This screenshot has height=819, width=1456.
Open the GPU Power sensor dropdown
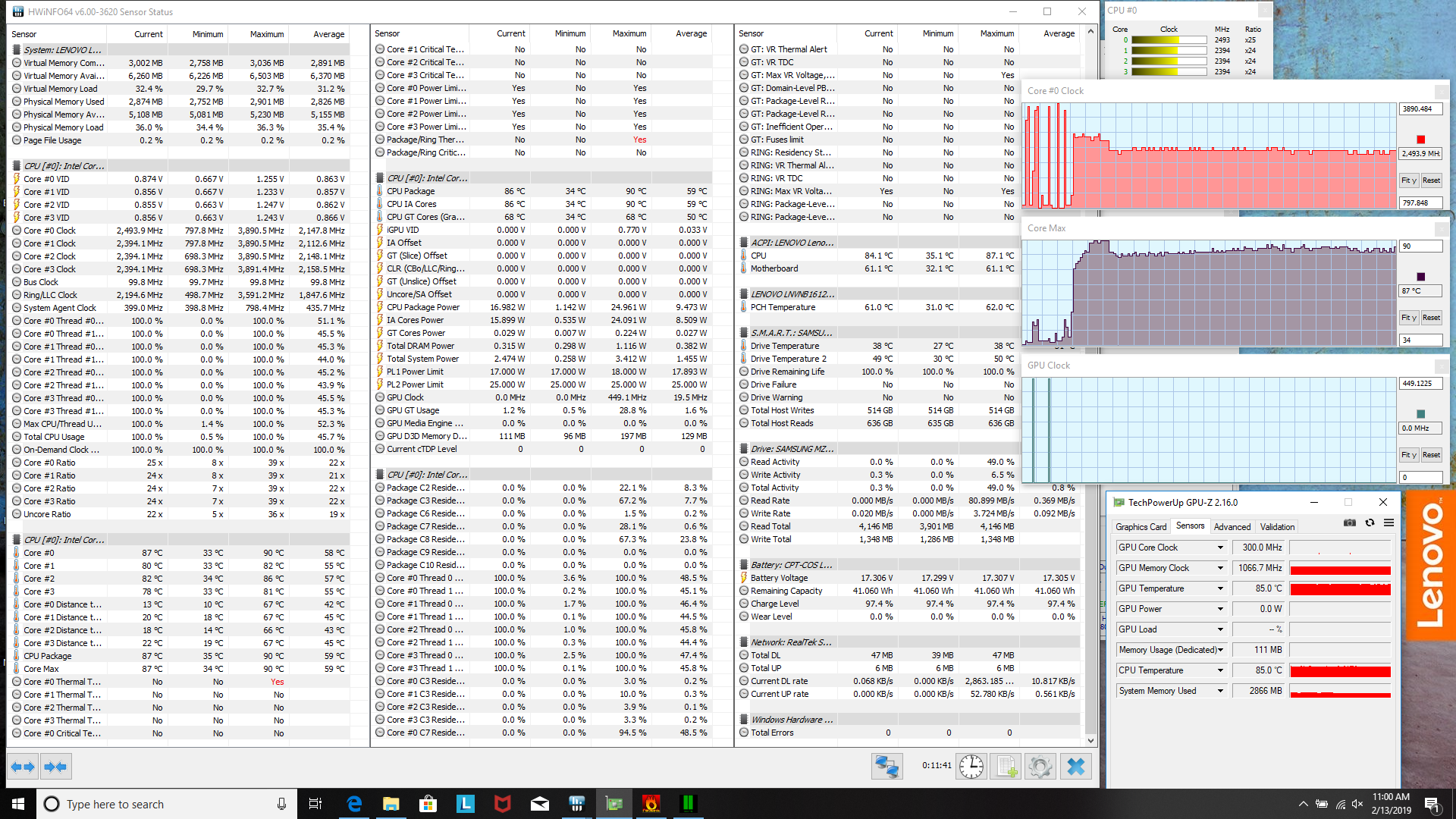[x=1220, y=609]
